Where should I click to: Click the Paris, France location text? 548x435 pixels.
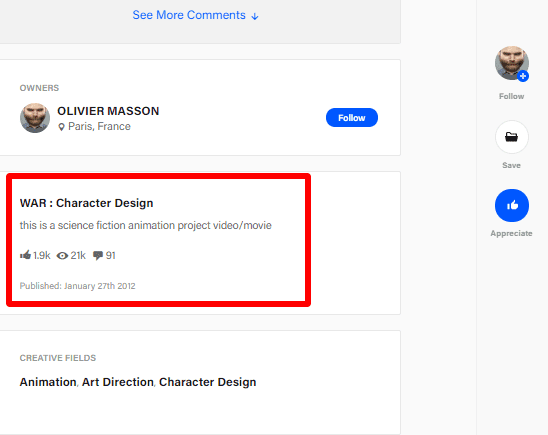click(x=99, y=126)
